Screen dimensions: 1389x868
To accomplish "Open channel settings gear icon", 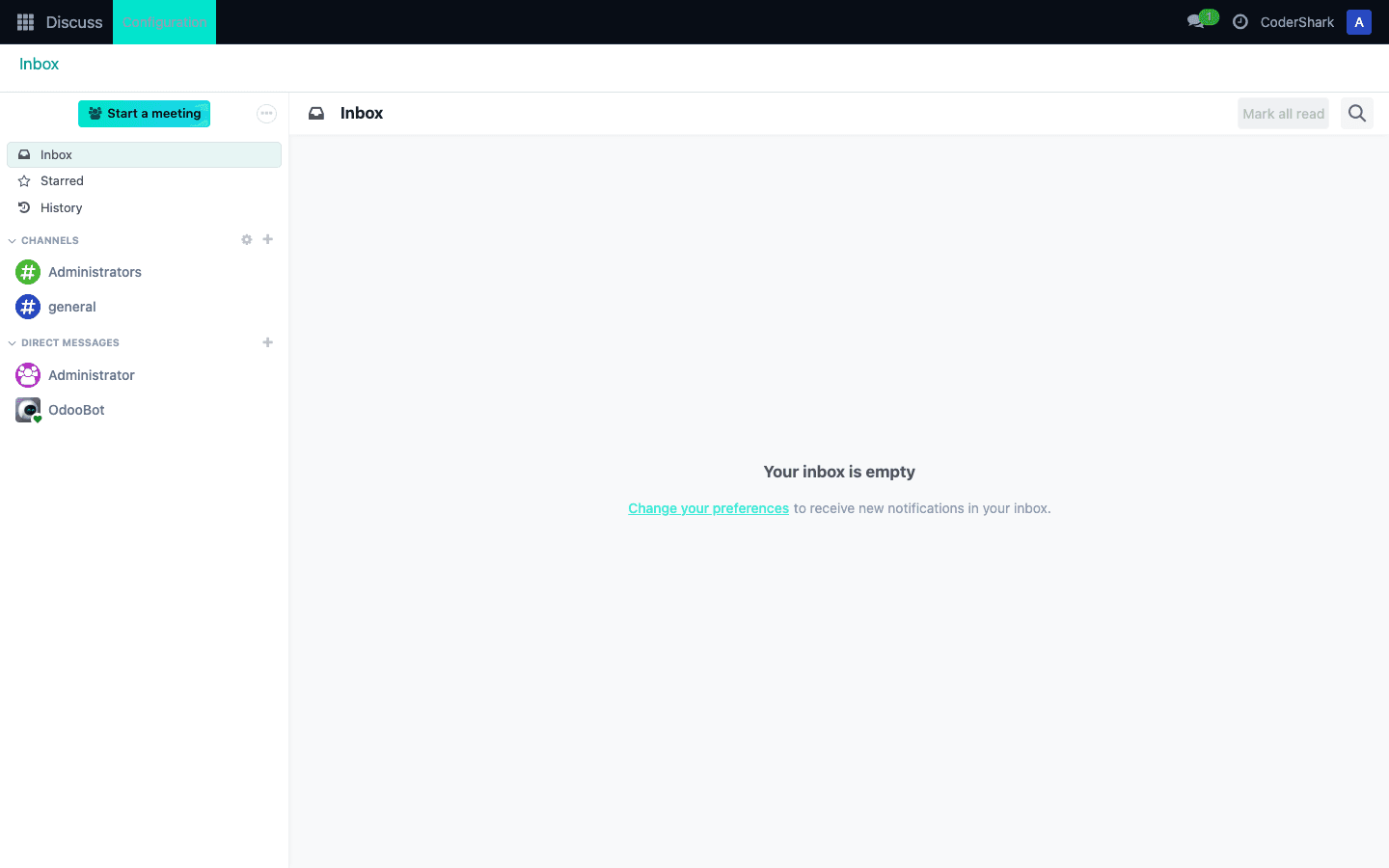I will point(247,239).
